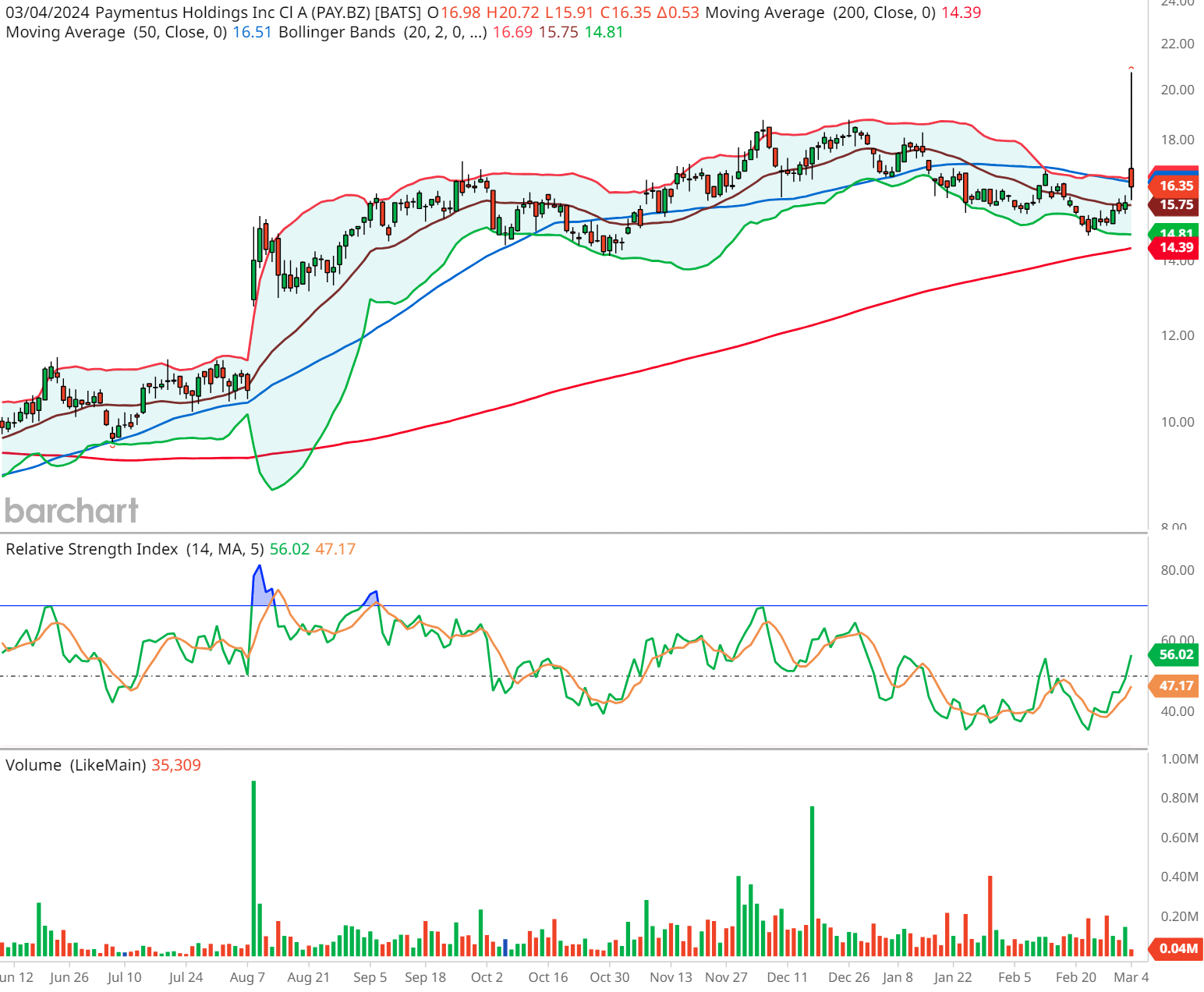Click the High value H20.72 in header
This screenshot has width=1204, height=992.
[x=513, y=12]
